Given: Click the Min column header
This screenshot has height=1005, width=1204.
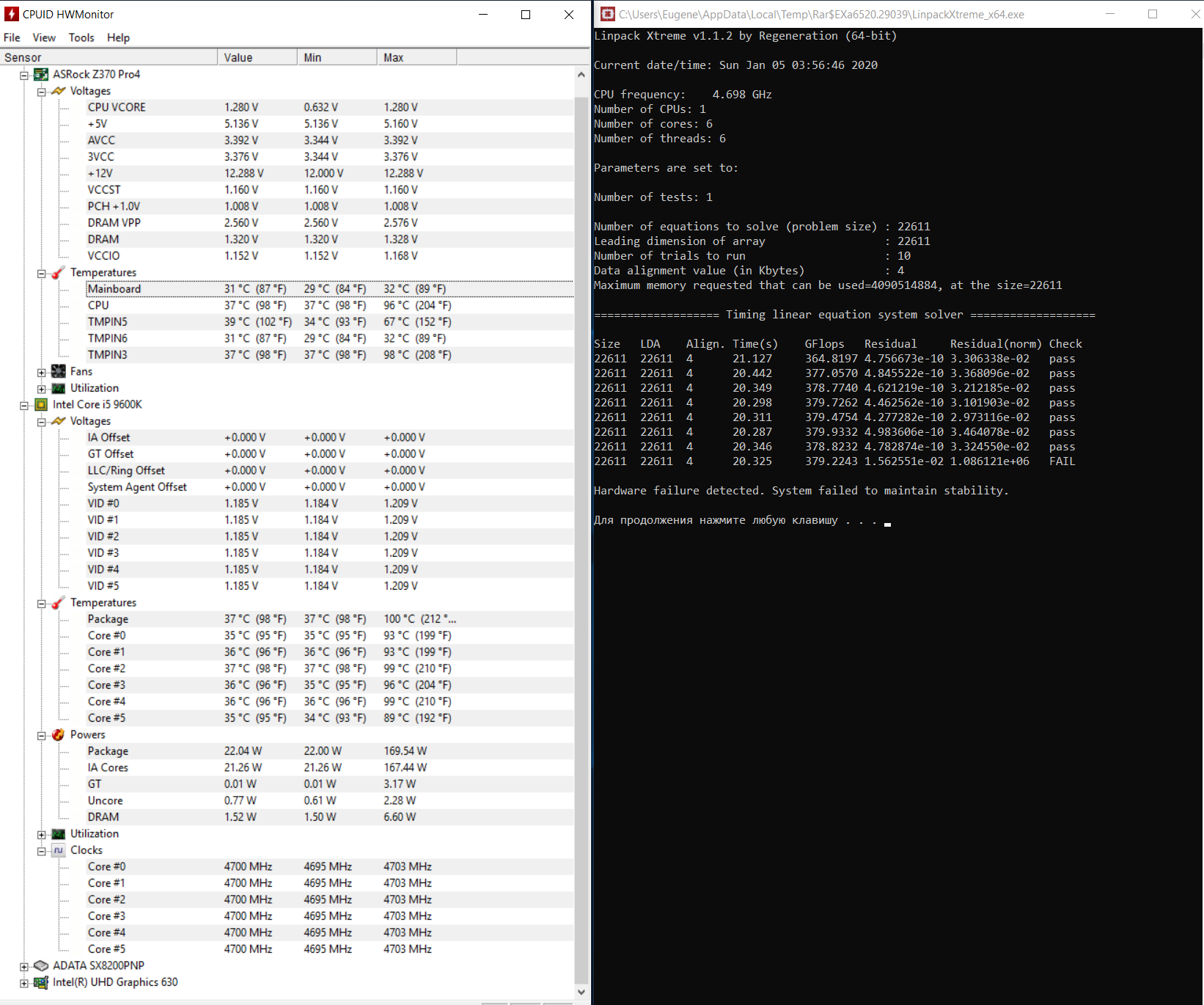Looking at the screenshot, I should pos(337,57).
